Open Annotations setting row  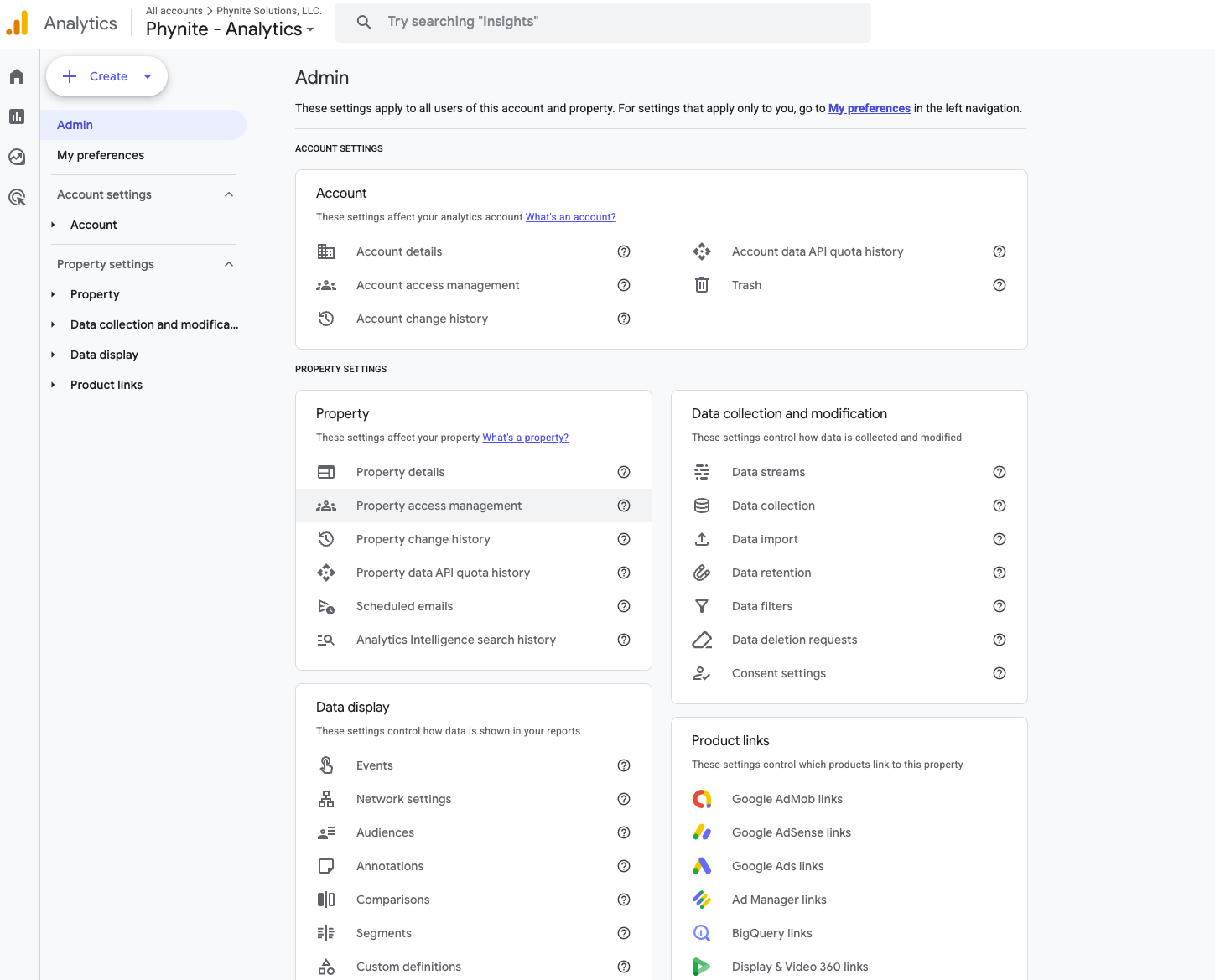coord(474,866)
